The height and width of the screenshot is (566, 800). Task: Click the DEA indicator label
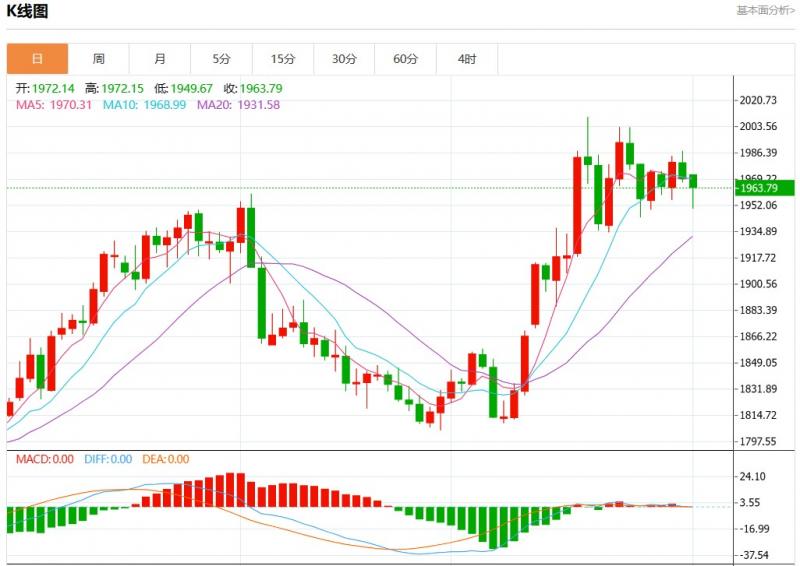coord(165,459)
